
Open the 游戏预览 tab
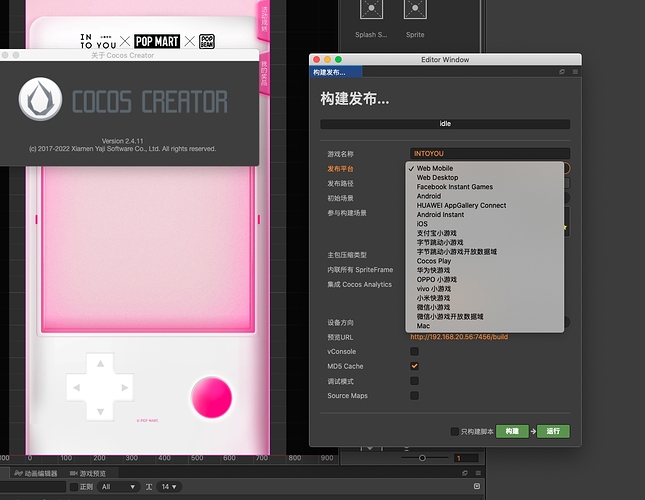pyautogui.click(x=88, y=473)
